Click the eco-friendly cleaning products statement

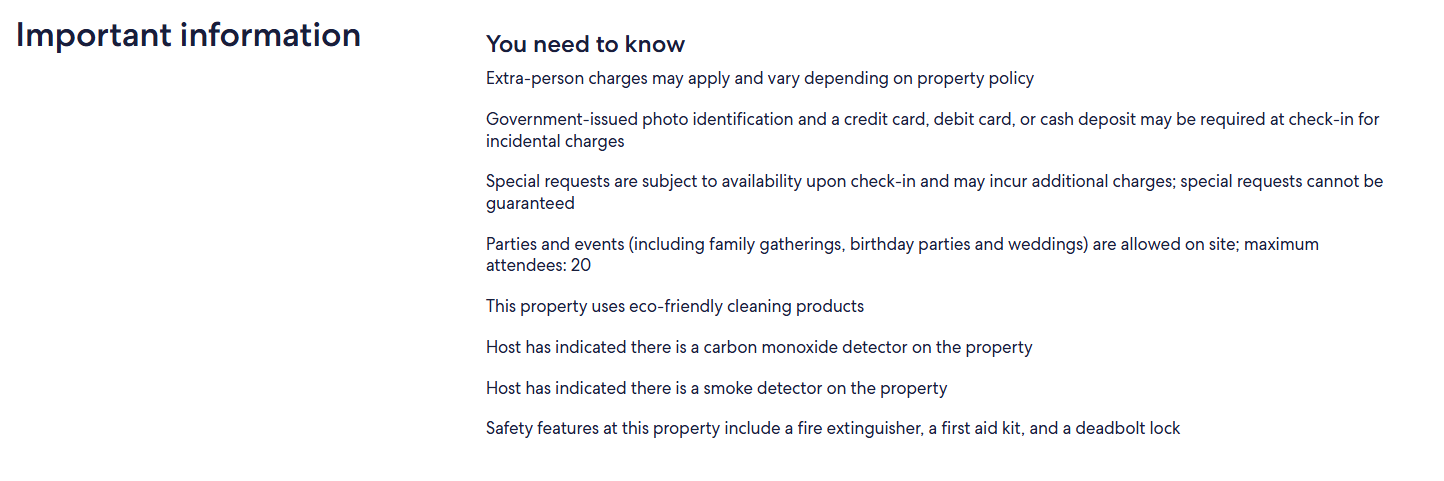[x=675, y=306]
